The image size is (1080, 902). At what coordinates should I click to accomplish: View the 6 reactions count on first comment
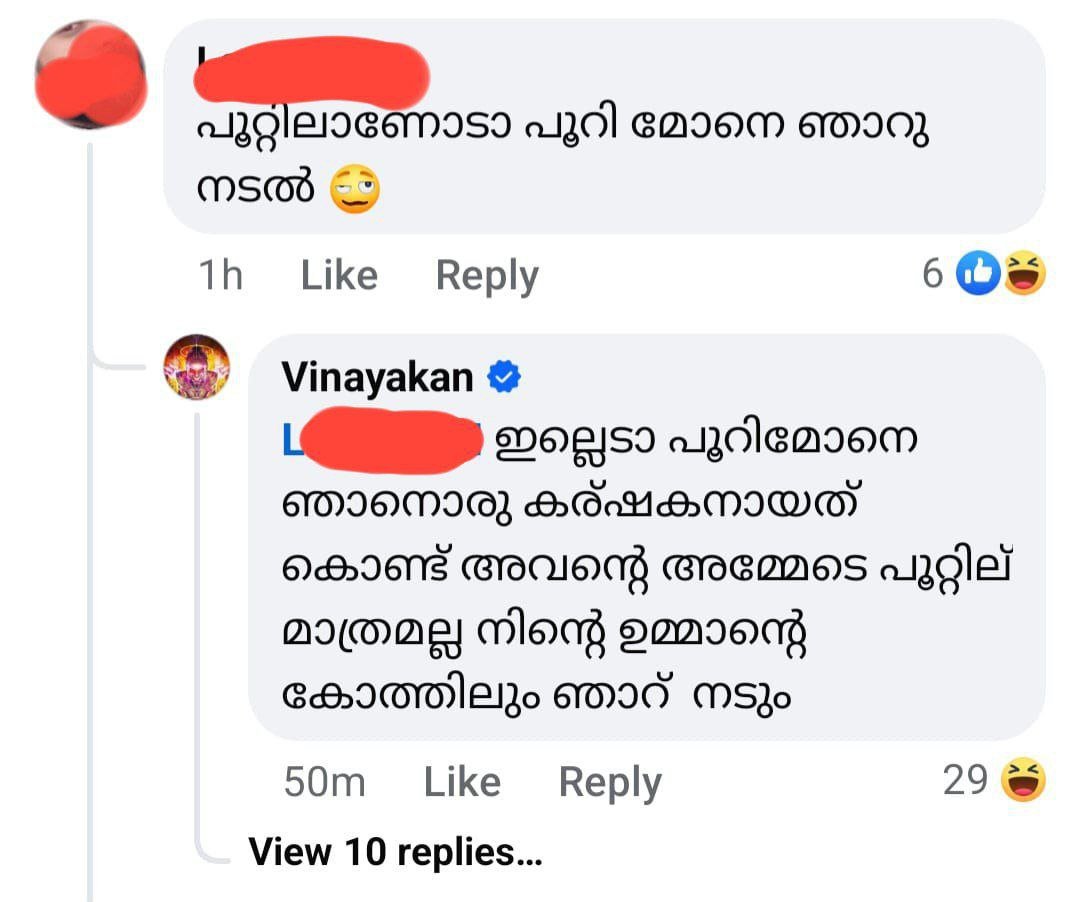(932, 274)
